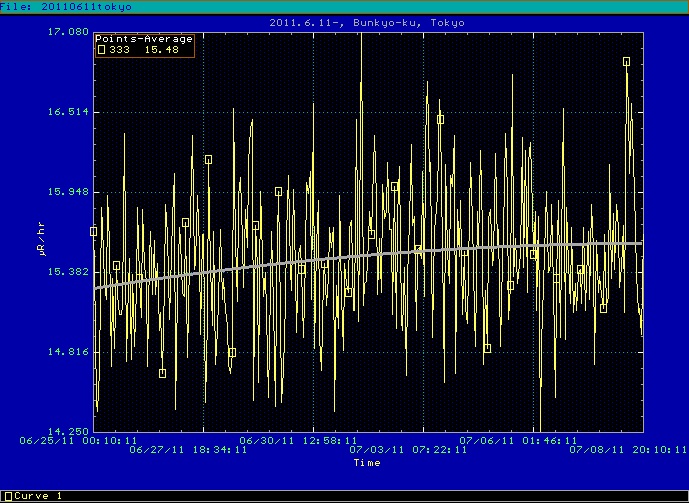Screen dimensions: 689x503
Task: Select the highest data point marker near right edge
Action: click(x=626, y=62)
